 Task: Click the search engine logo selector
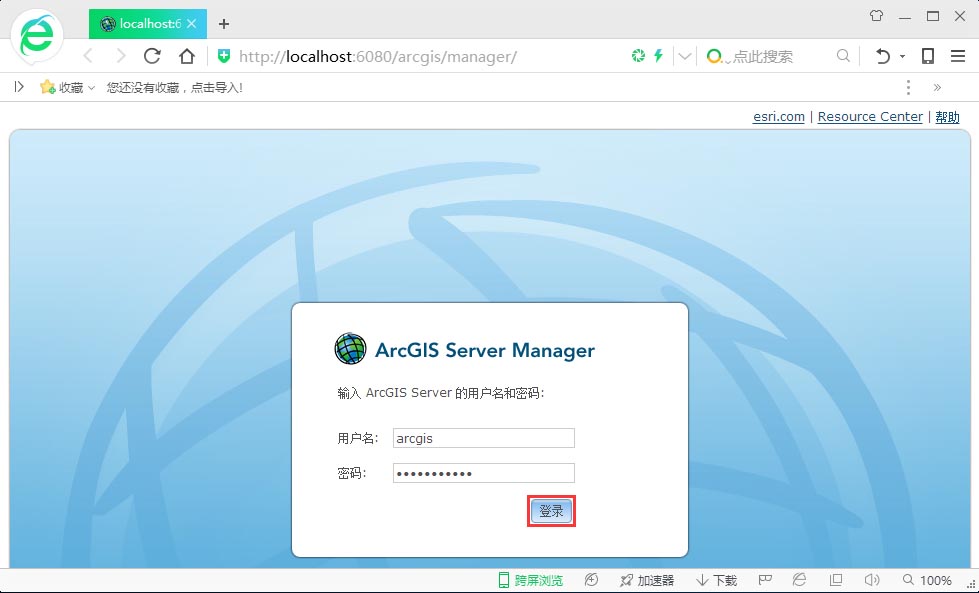point(715,56)
